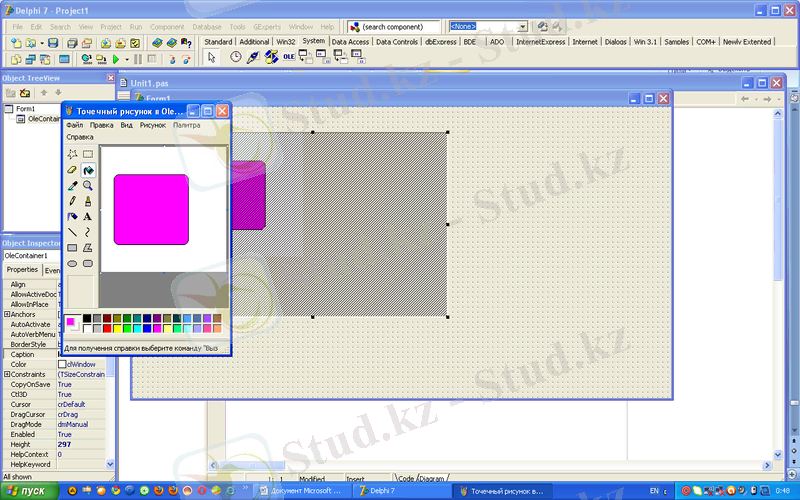The width and height of the screenshot is (800, 500).
Task: Click the Пуск start button
Action: pos(30,491)
